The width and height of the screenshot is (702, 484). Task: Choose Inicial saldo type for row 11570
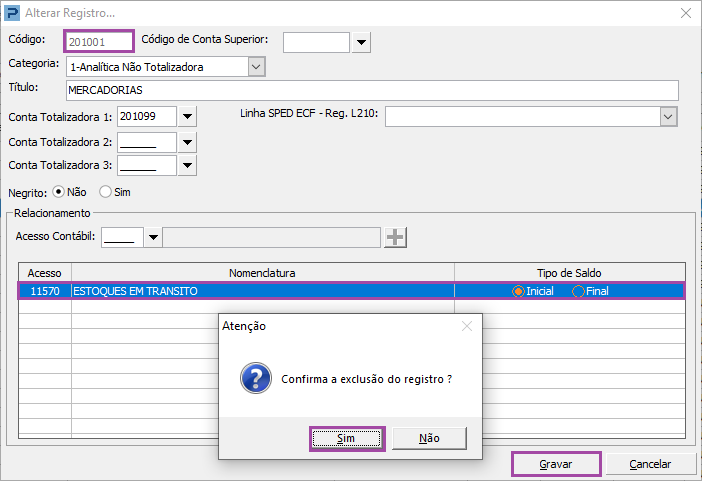coord(518,291)
